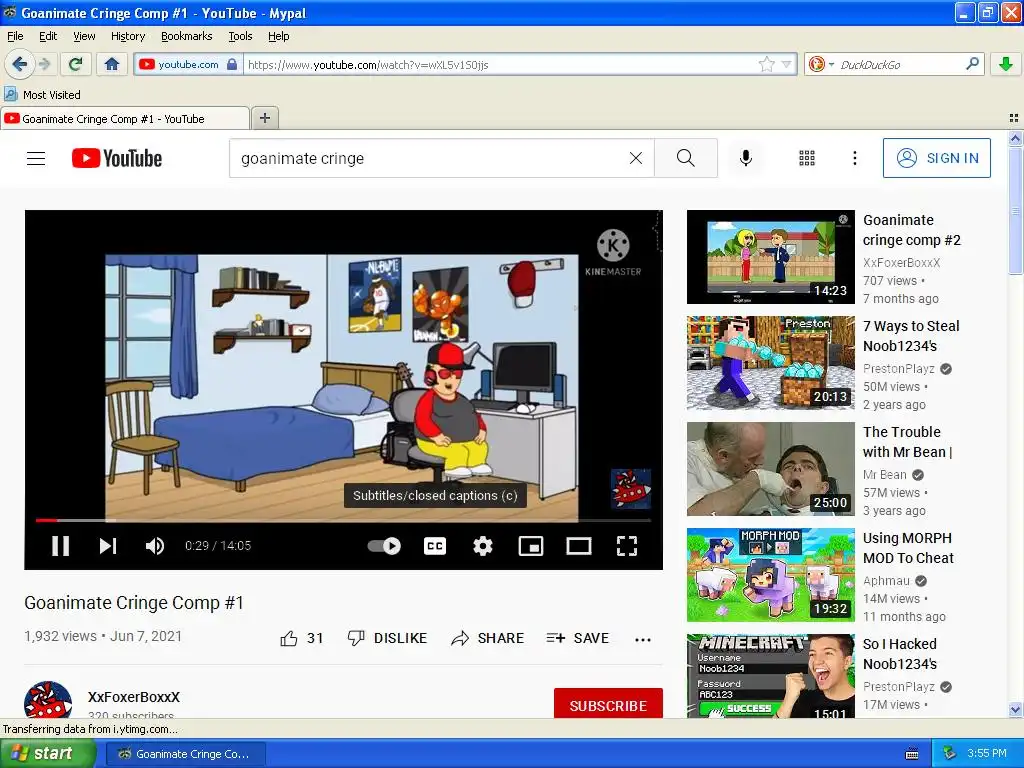Enter full screen mode
This screenshot has height=768, width=1024.
coord(627,545)
